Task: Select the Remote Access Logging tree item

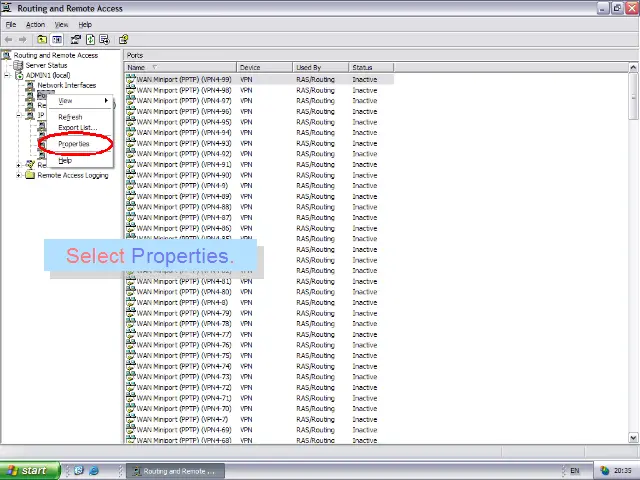Action: click(73, 175)
